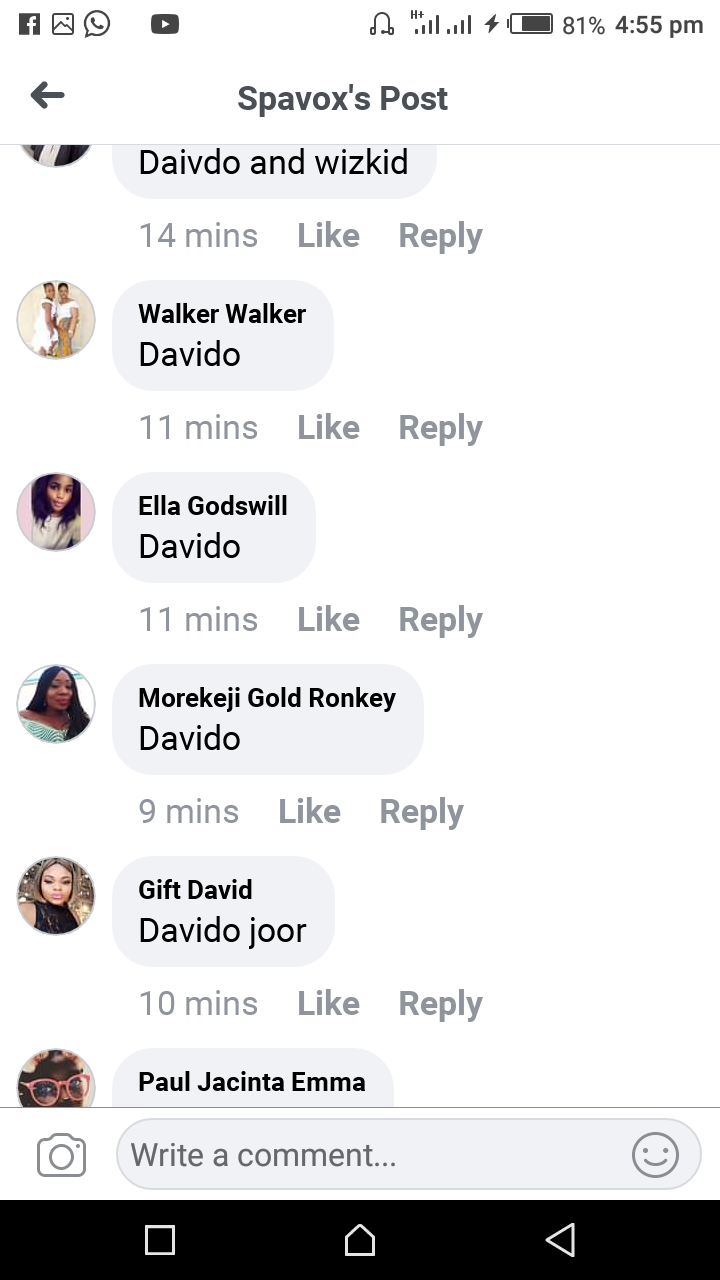
Task: Open the emoji smiley picker
Action: pos(655,1155)
